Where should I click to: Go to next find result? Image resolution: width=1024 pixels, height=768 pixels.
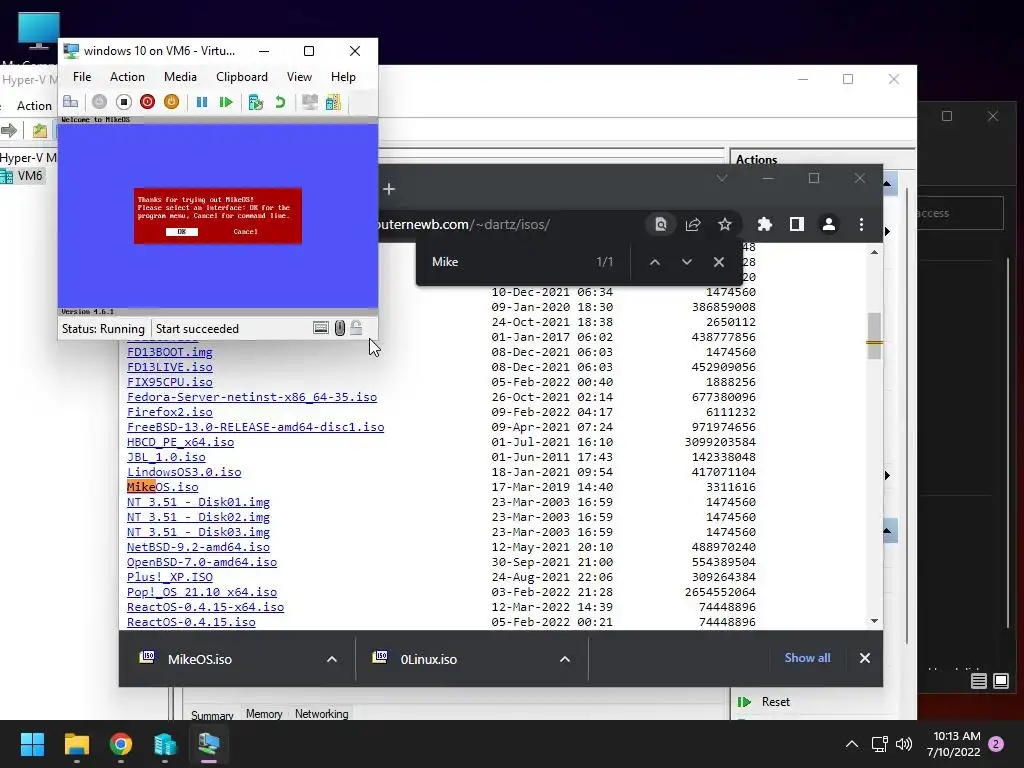coord(686,262)
